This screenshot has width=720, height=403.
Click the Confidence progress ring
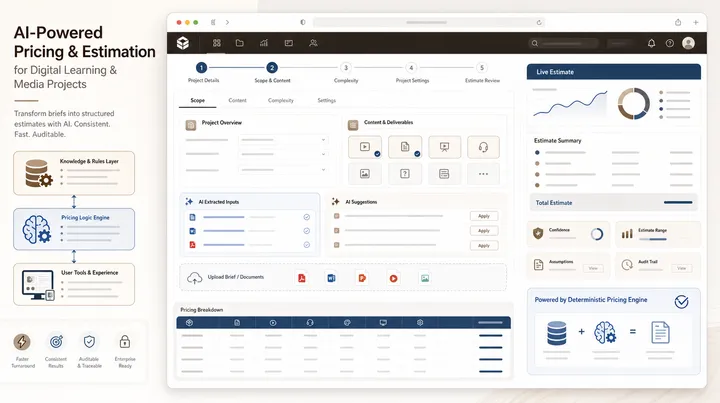point(596,234)
